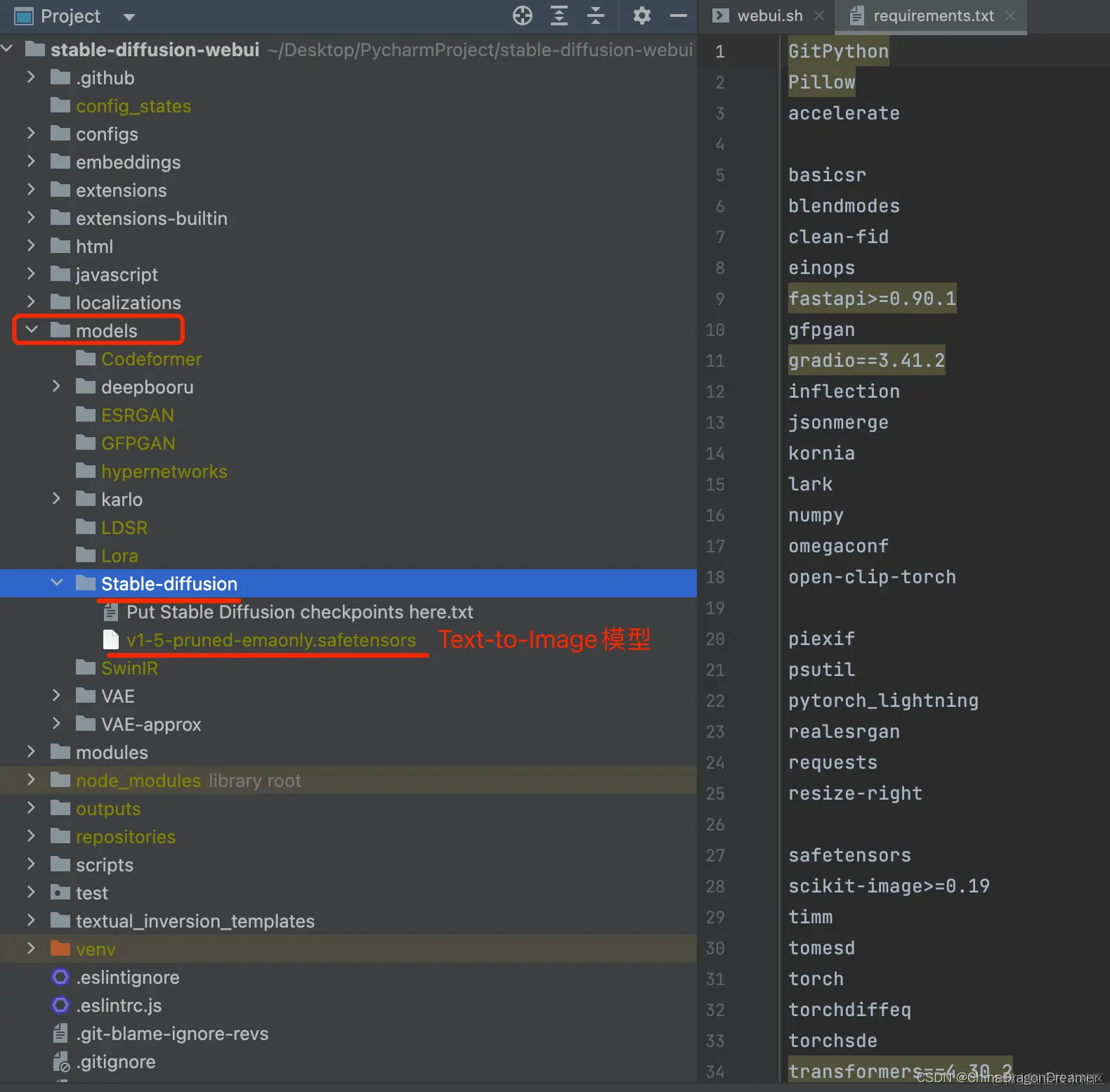
Task: Click the pytorch_lightning line
Action: [x=883, y=701]
